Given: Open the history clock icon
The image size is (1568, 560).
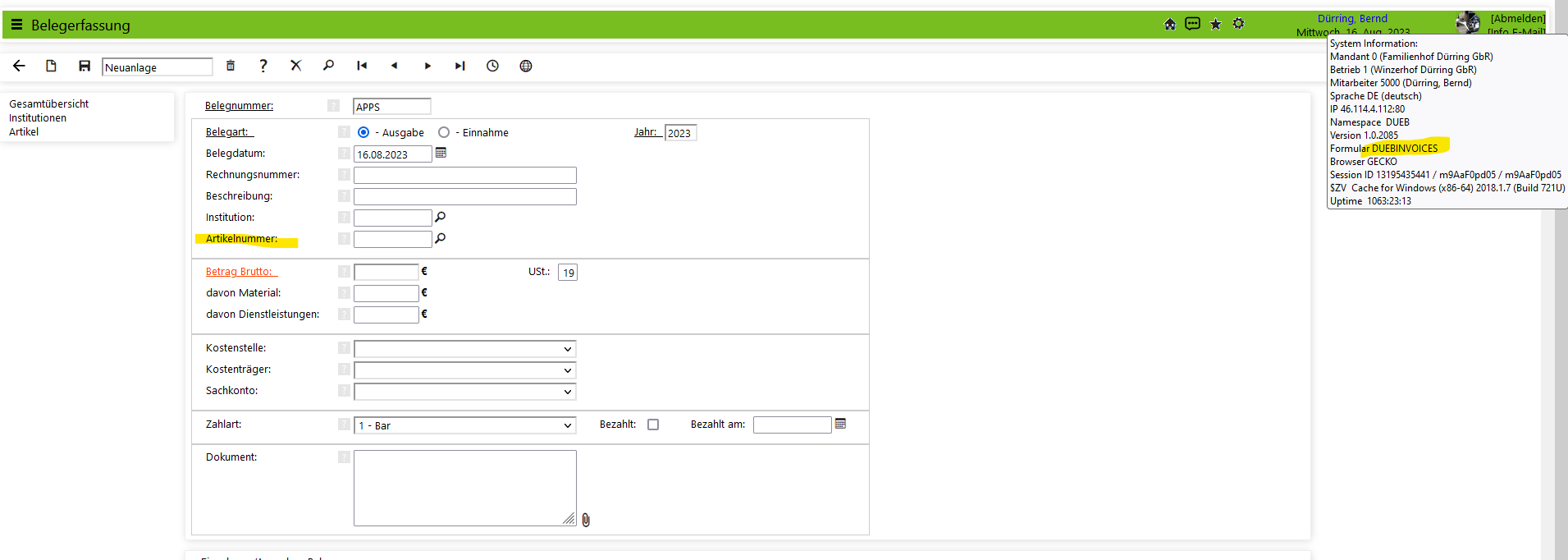Looking at the screenshot, I should coord(492,66).
